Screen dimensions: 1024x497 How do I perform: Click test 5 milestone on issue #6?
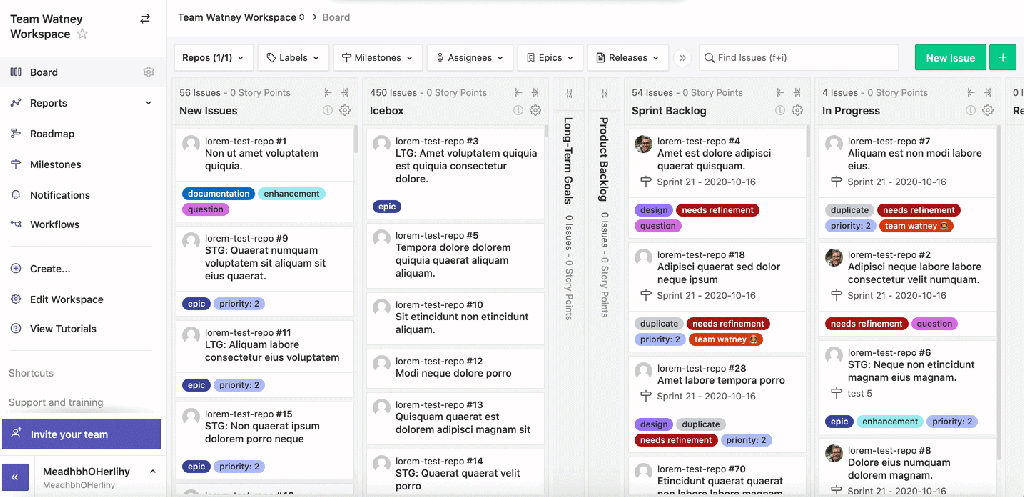(859, 393)
